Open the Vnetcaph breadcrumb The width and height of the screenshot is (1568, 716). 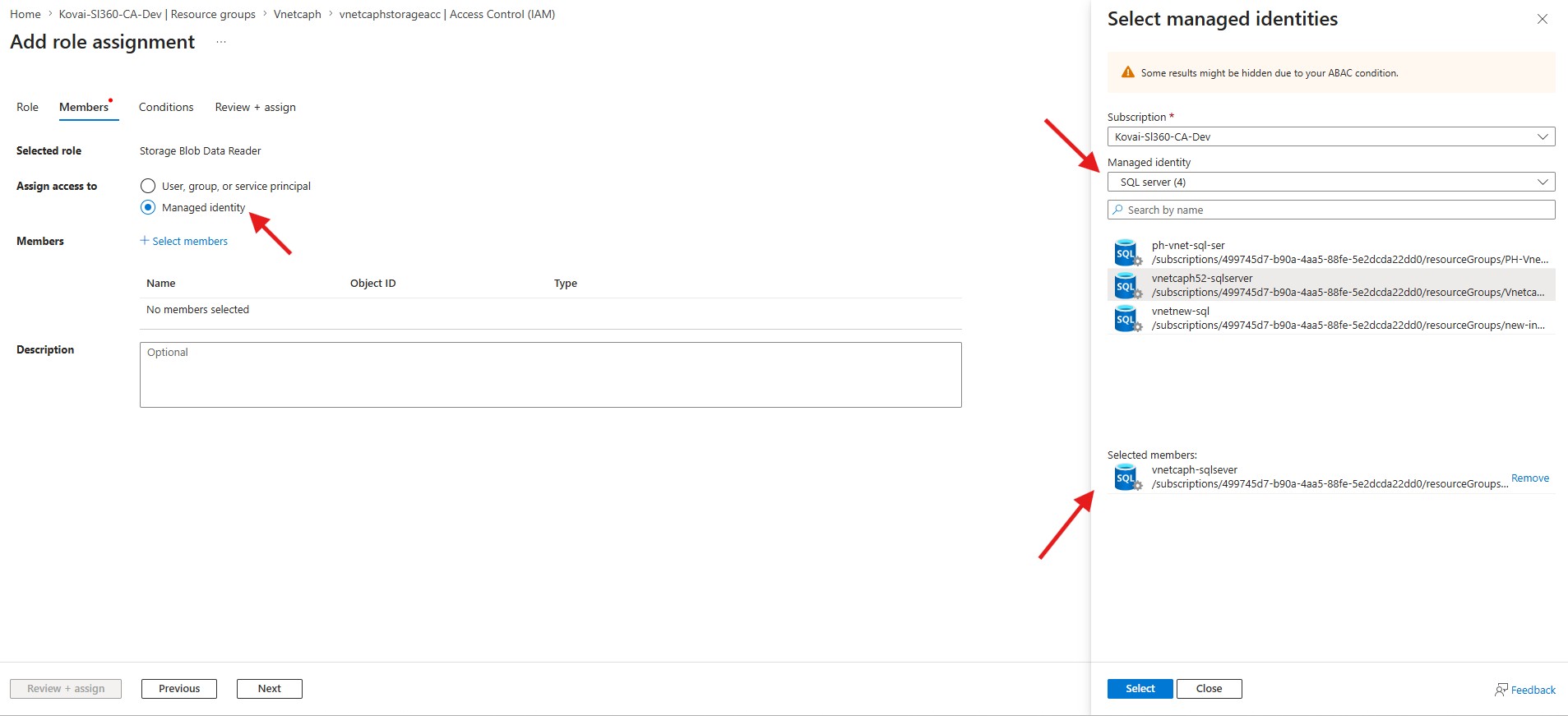coord(298,14)
